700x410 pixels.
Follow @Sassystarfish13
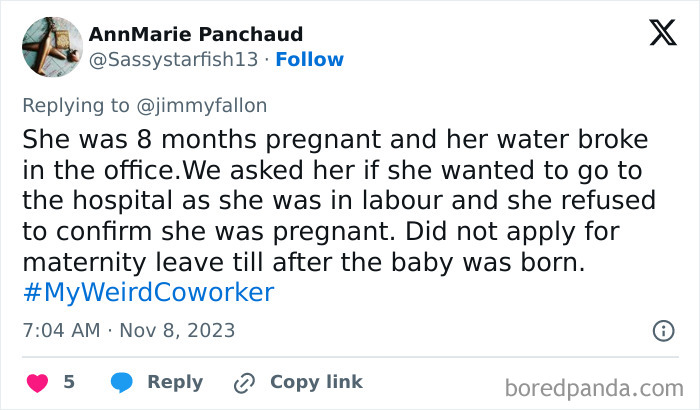point(309,59)
